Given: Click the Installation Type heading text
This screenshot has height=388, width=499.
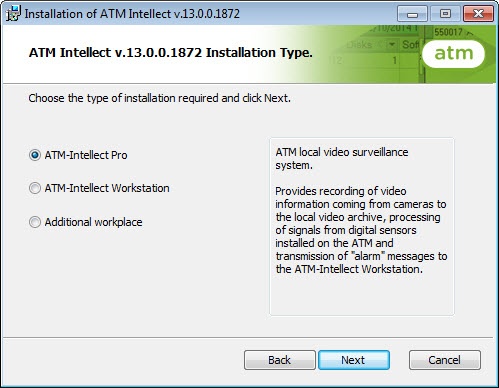Looking at the screenshot, I should click(171, 53).
